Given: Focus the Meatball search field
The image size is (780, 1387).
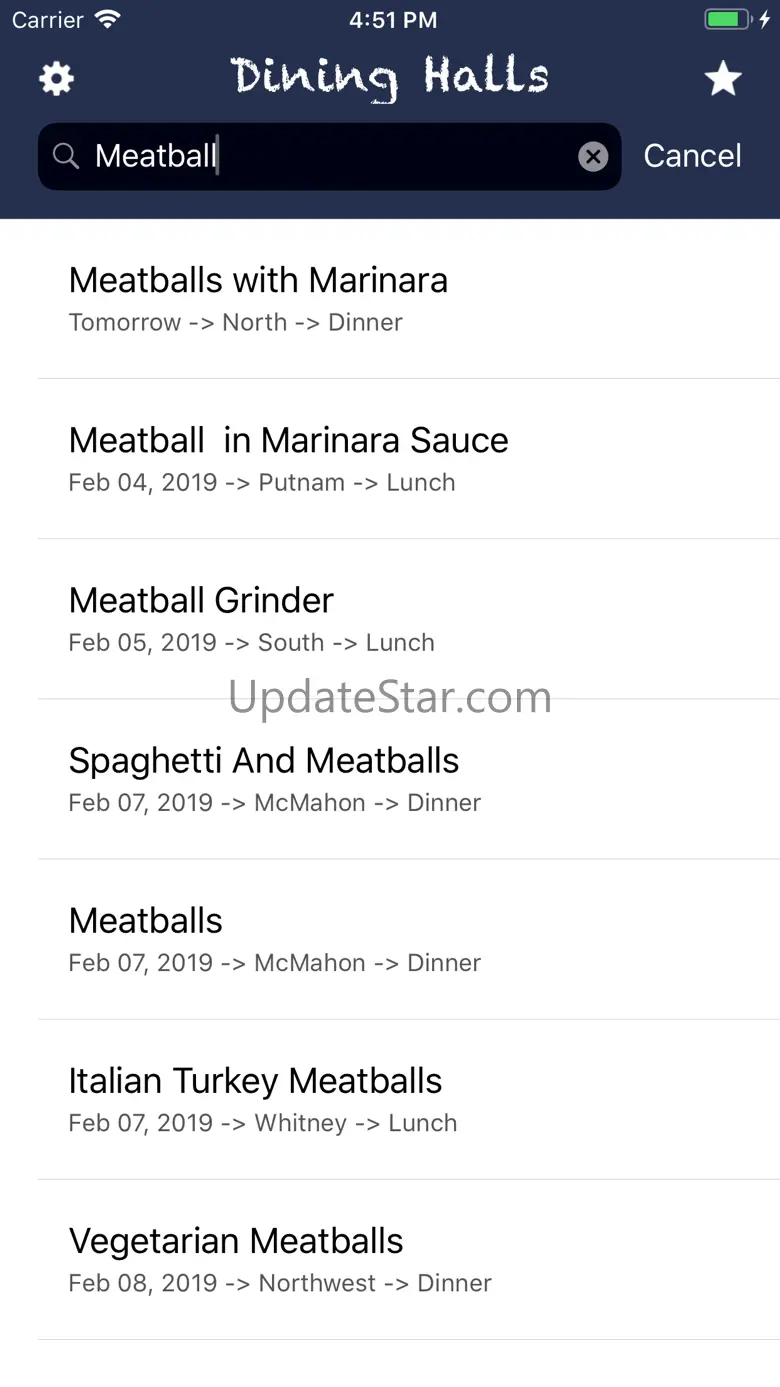Looking at the screenshot, I should point(330,156).
